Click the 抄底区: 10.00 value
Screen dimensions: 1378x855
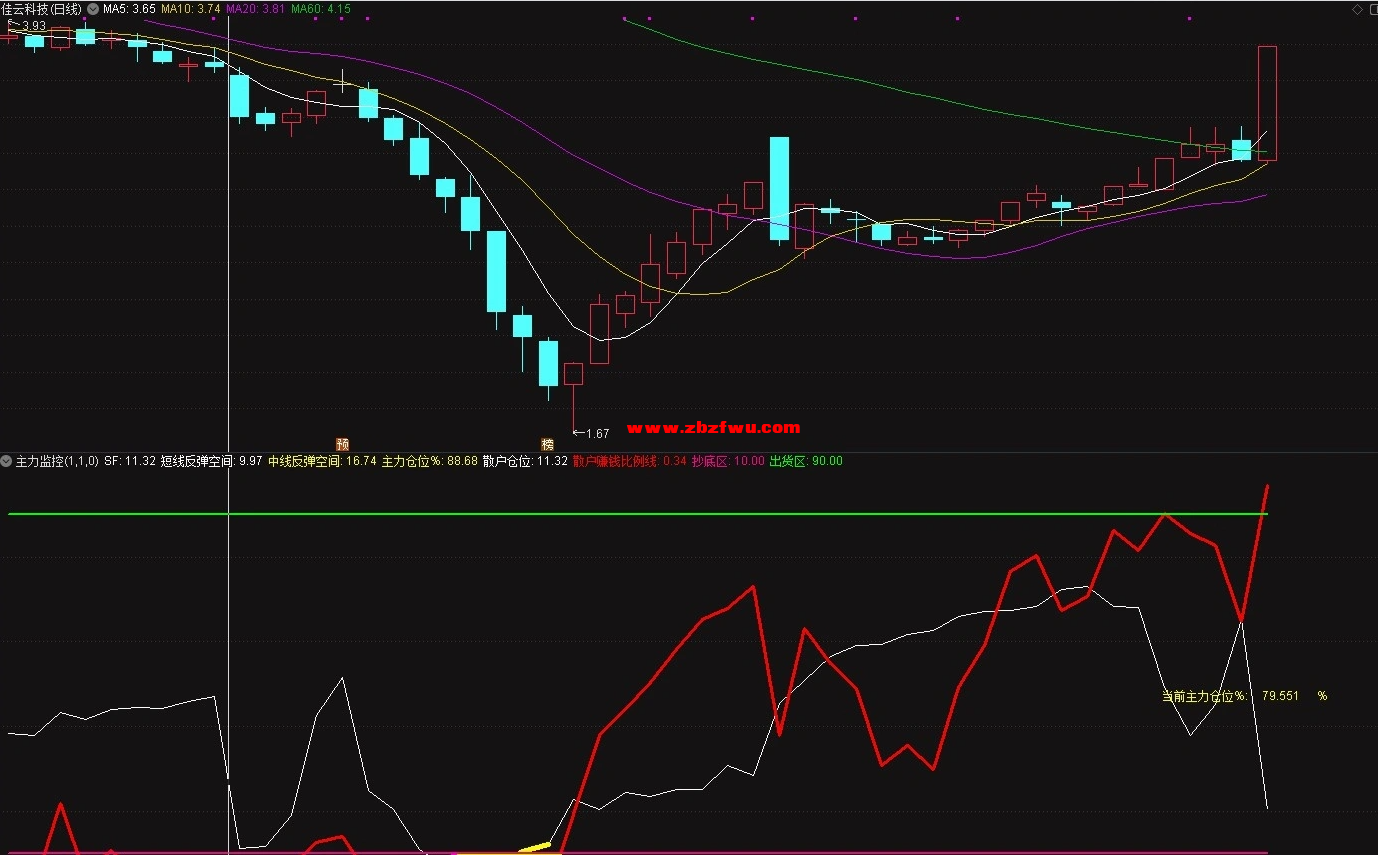pyautogui.click(x=728, y=461)
